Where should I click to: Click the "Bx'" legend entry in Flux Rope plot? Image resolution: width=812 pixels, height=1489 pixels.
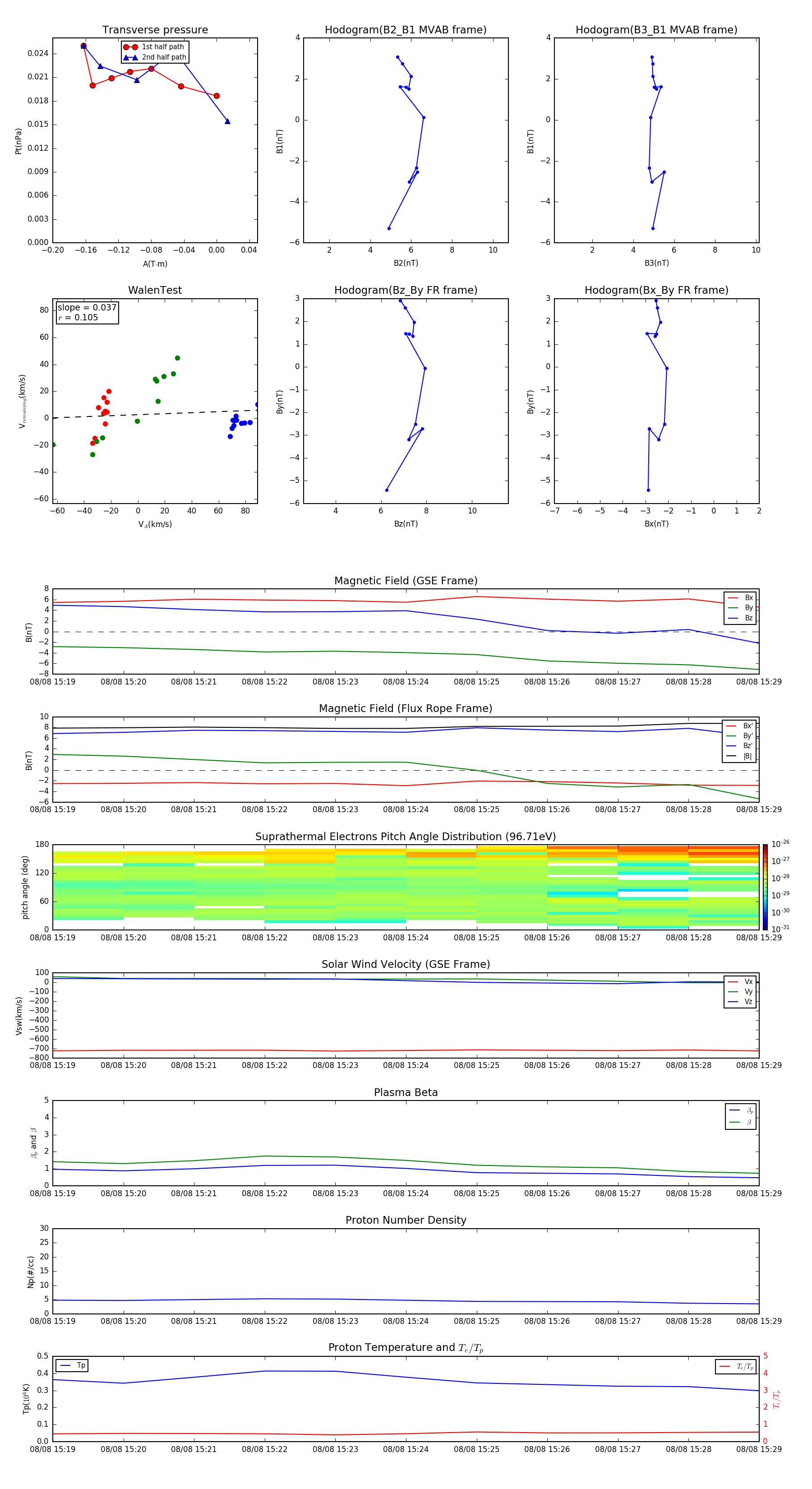click(739, 726)
